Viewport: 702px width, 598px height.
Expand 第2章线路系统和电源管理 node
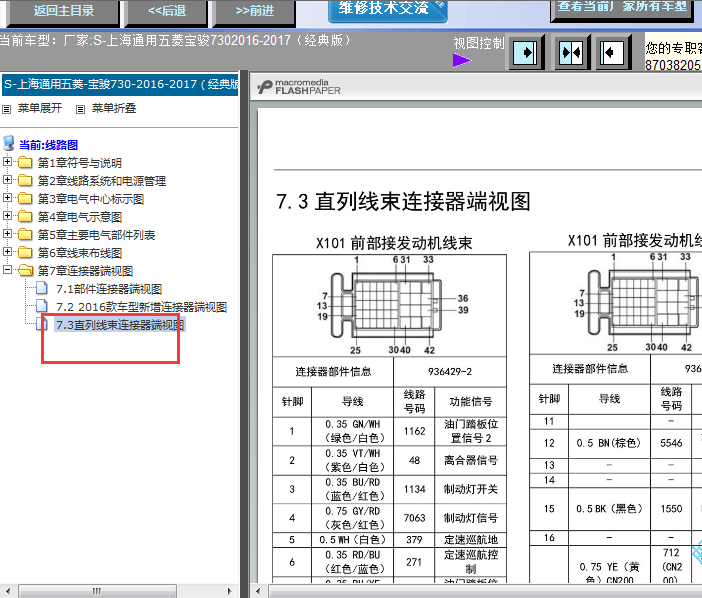tap(7, 179)
